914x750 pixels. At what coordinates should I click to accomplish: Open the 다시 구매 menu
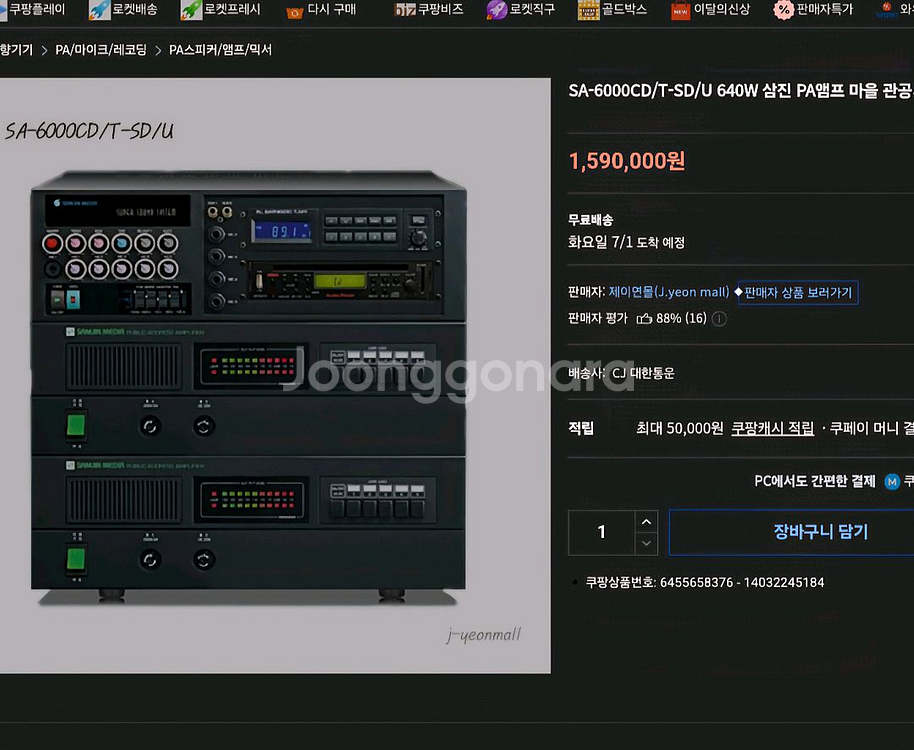coord(331,9)
